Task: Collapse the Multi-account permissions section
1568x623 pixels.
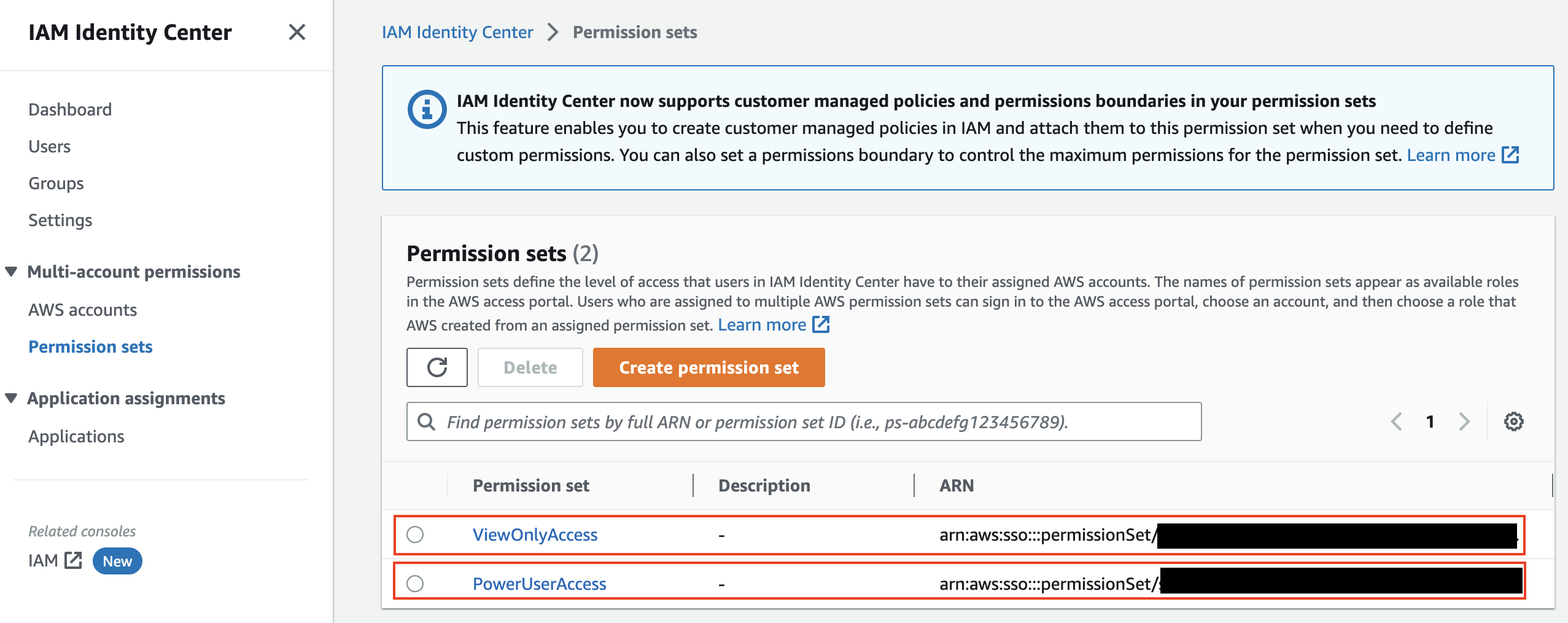Action: pyautogui.click(x=11, y=272)
